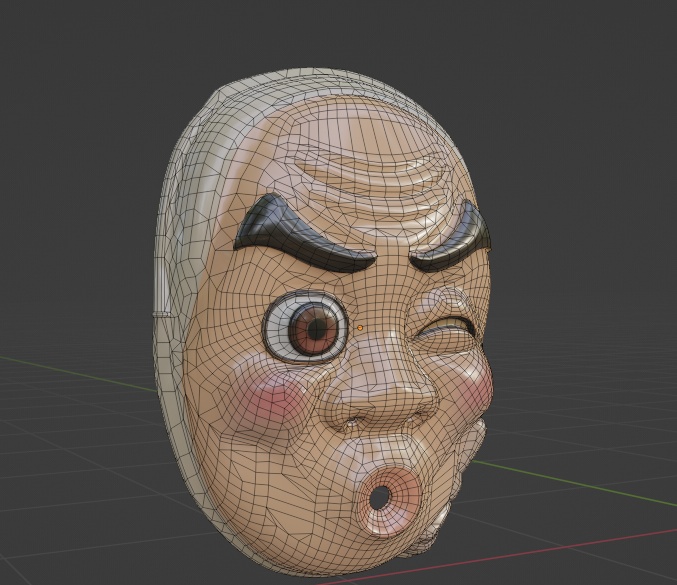Click the orange object origin dot
677x585 pixels.
[360, 328]
